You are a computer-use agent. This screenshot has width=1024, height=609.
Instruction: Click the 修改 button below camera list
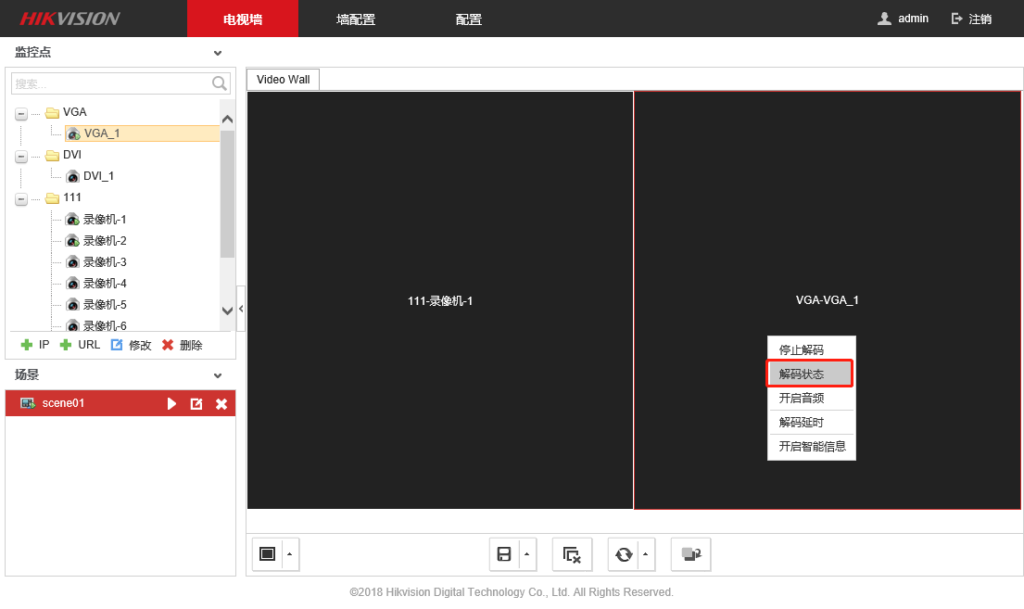tap(131, 345)
